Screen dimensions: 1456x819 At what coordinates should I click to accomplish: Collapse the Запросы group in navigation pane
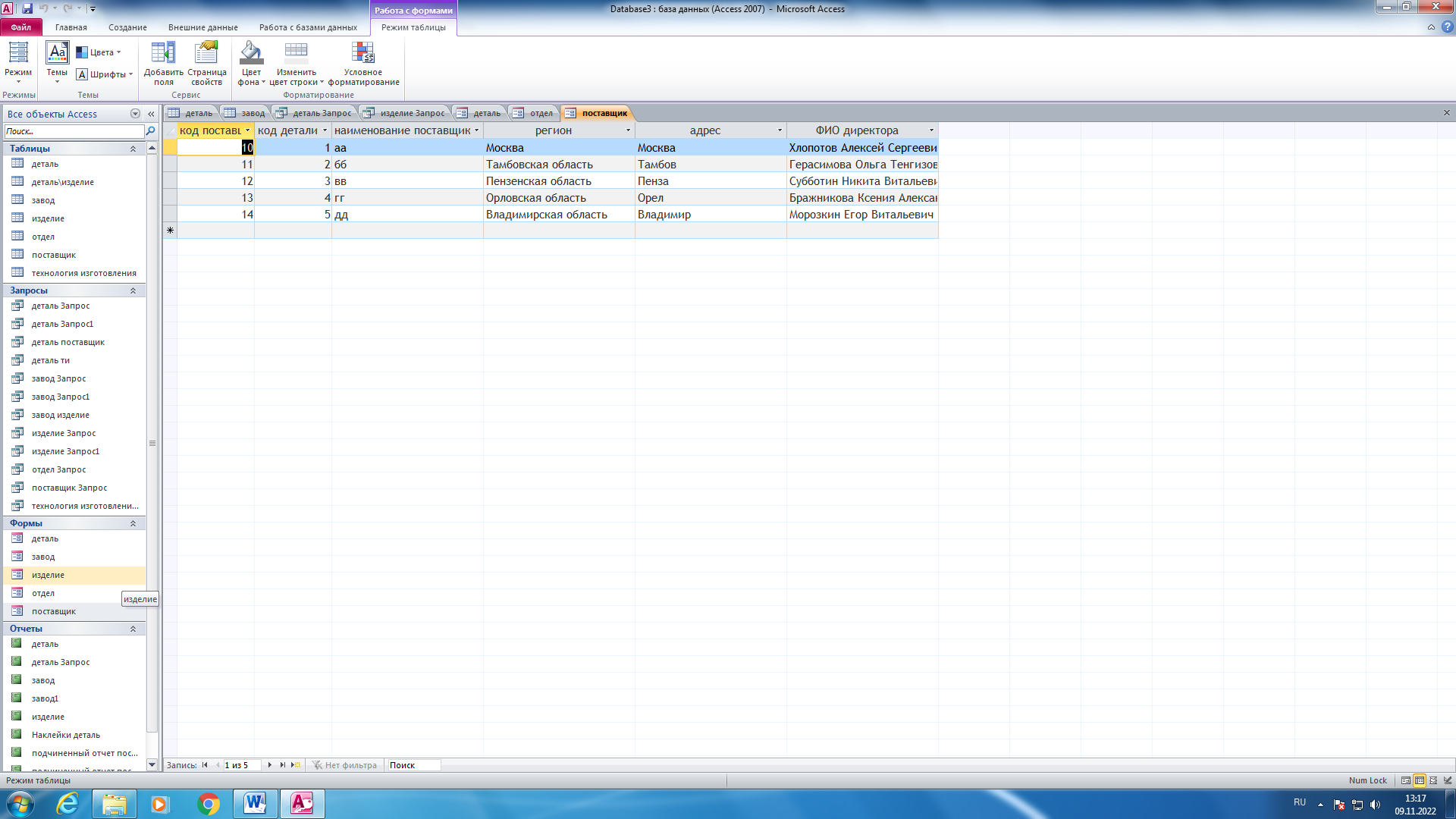(x=133, y=290)
